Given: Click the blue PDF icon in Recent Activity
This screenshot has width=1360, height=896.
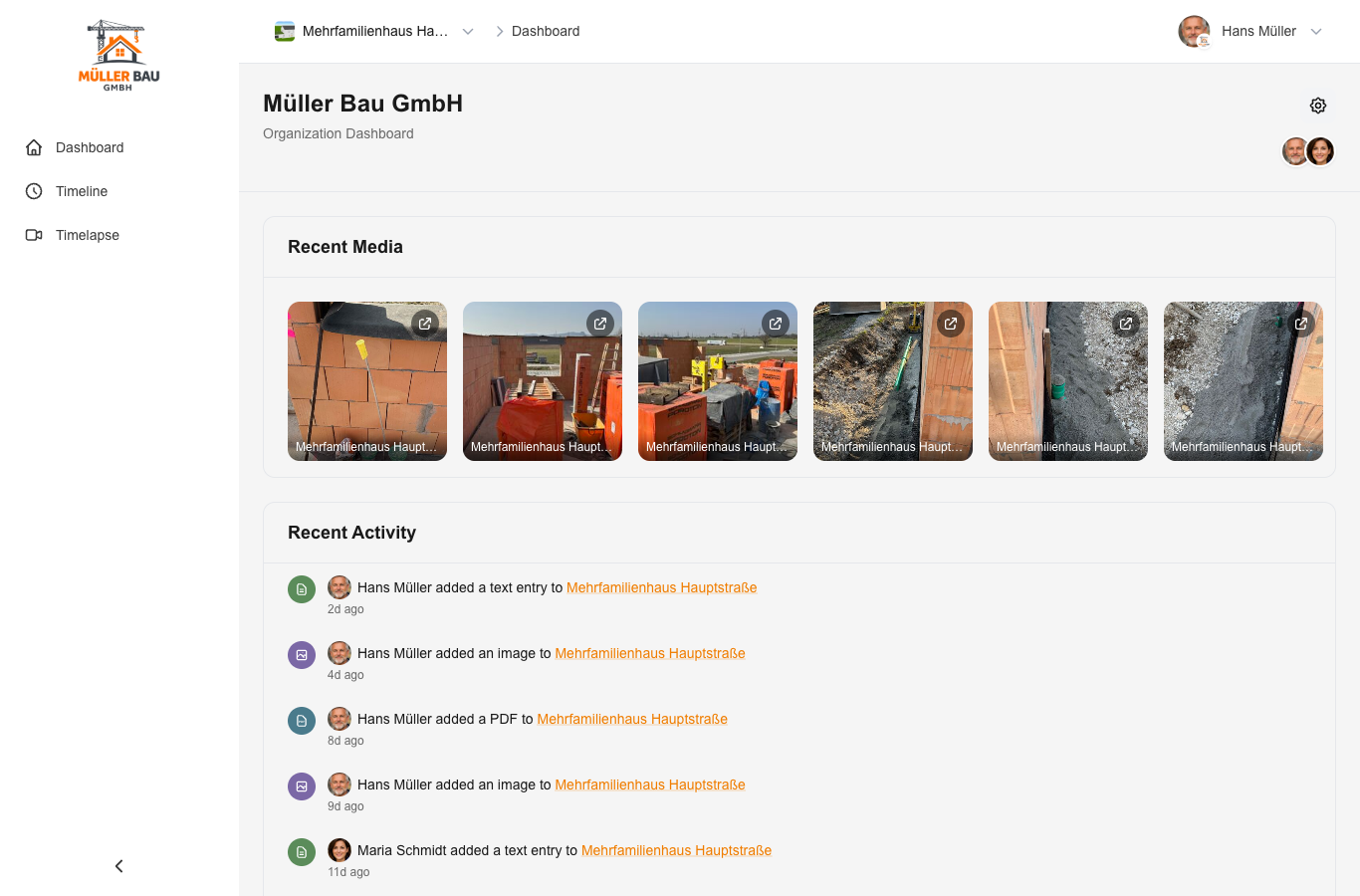Looking at the screenshot, I should pyautogui.click(x=302, y=720).
